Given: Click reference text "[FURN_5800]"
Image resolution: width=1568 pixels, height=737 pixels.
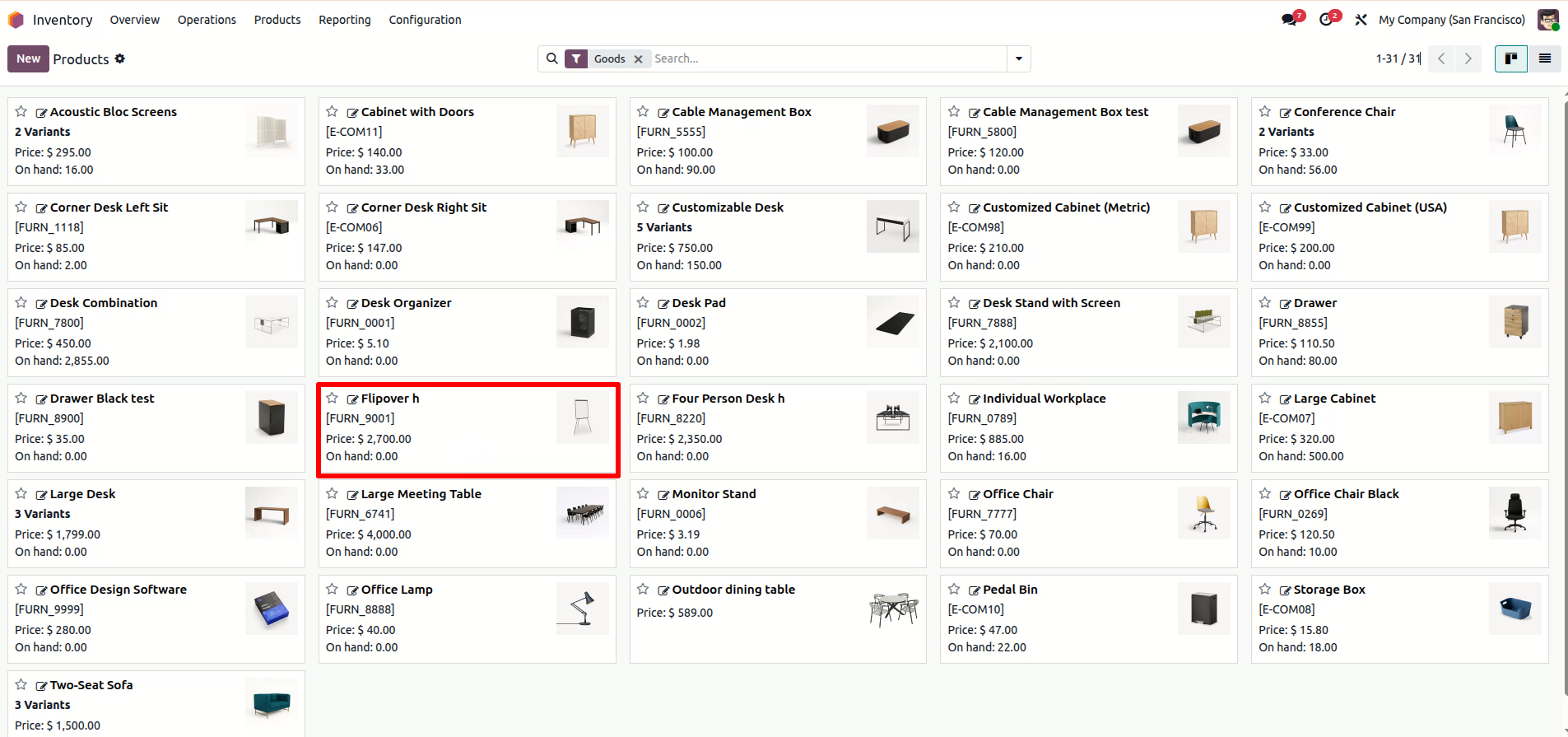Looking at the screenshot, I should (982, 132).
